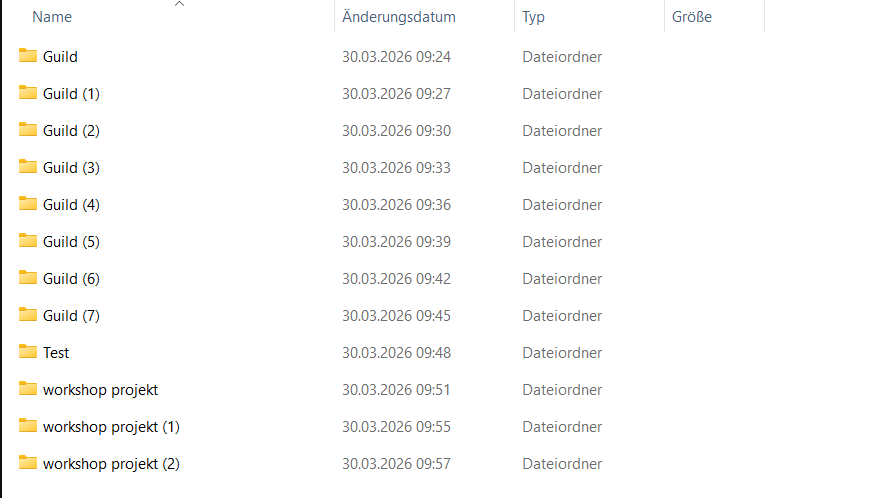Select the workshop projekt (1) folder name
This screenshot has height=498, width=882.
coord(111,427)
